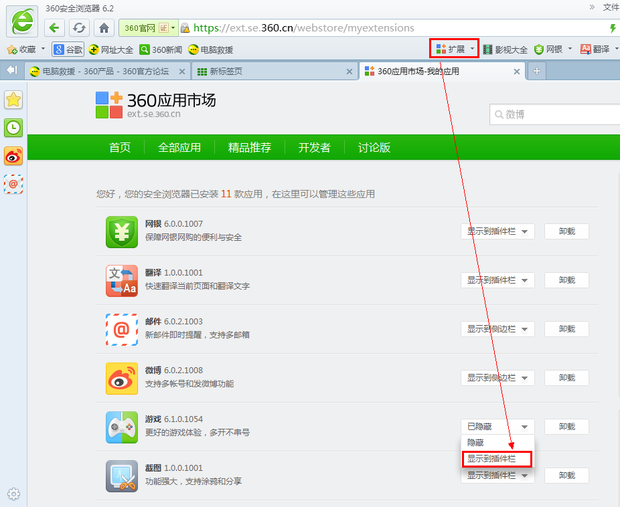Viewport: 620px width, 507px height.
Task: Click the 截图 app icon in list
Action: [x=122, y=476]
